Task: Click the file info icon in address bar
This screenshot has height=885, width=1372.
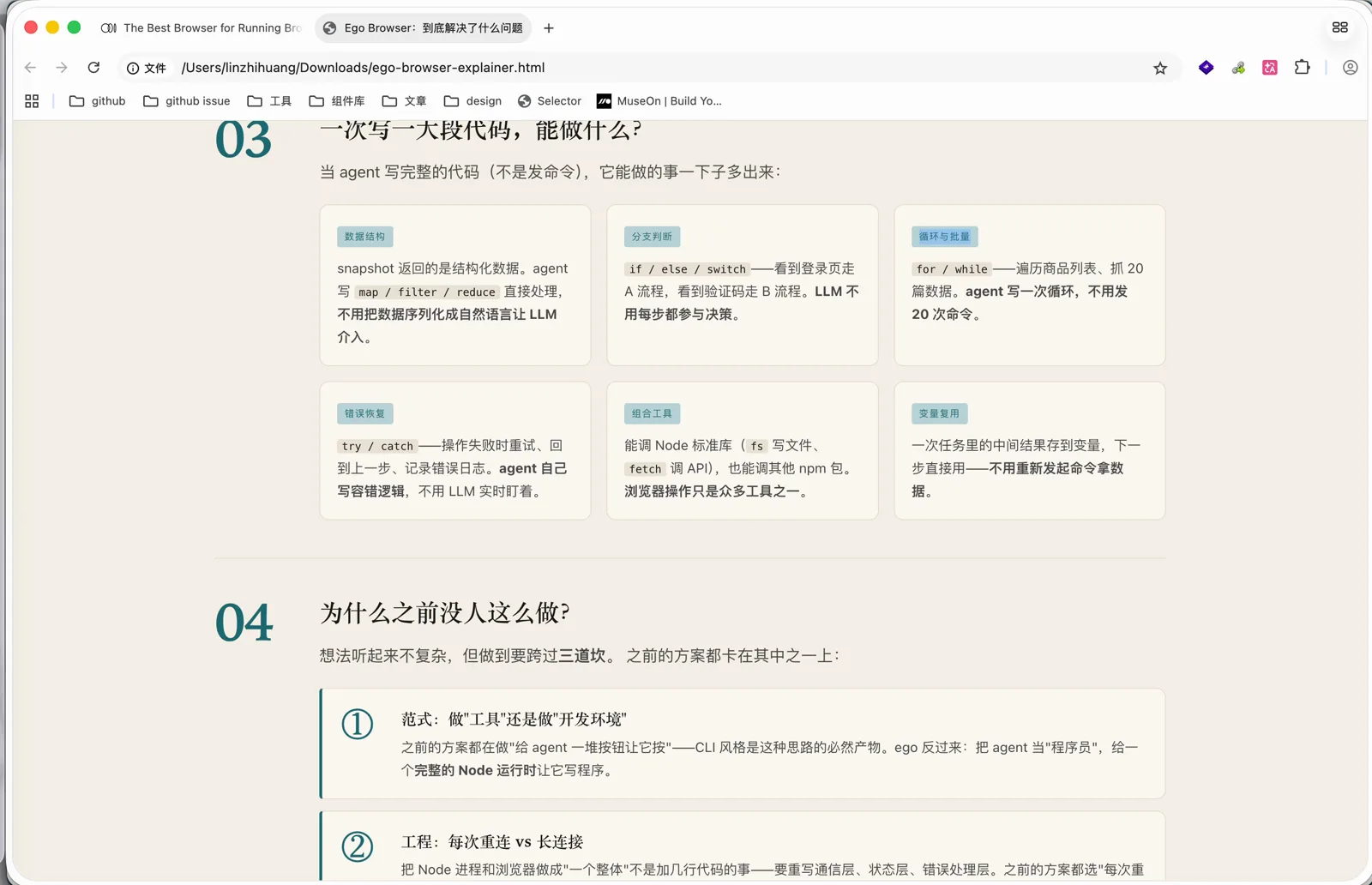Action: click(147, 68)
